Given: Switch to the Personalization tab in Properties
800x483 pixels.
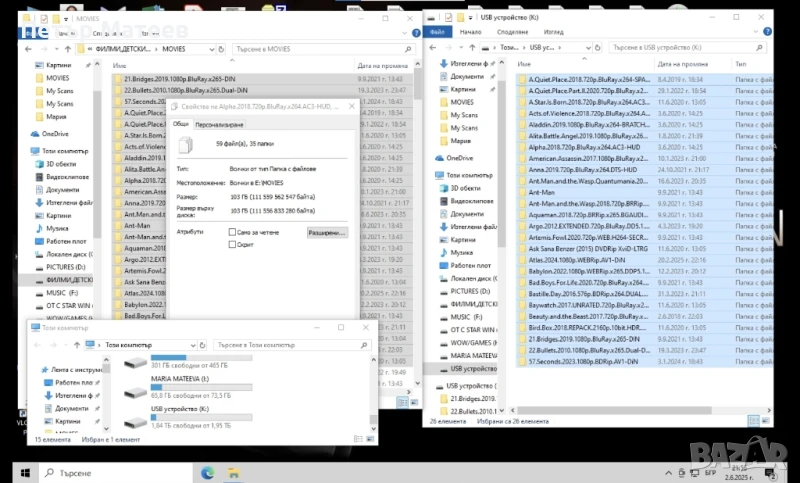Looking at the screenshot, I should pos(220,124).
